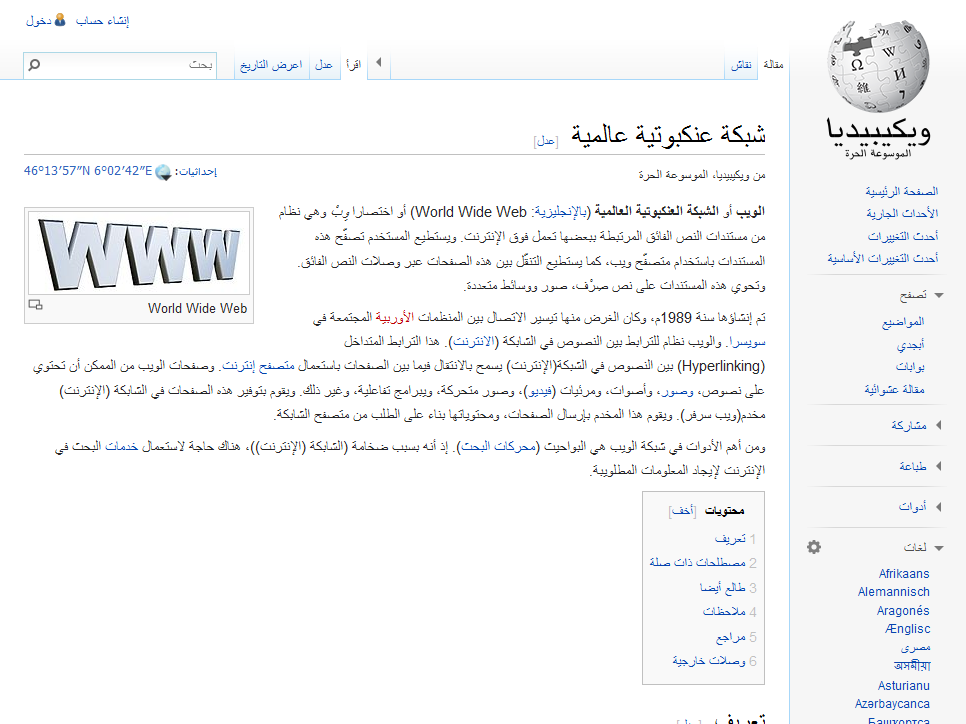Click the Wikipedia globe logo
Image resolution: width=966 pixels, height=724 pixels.
878,67
